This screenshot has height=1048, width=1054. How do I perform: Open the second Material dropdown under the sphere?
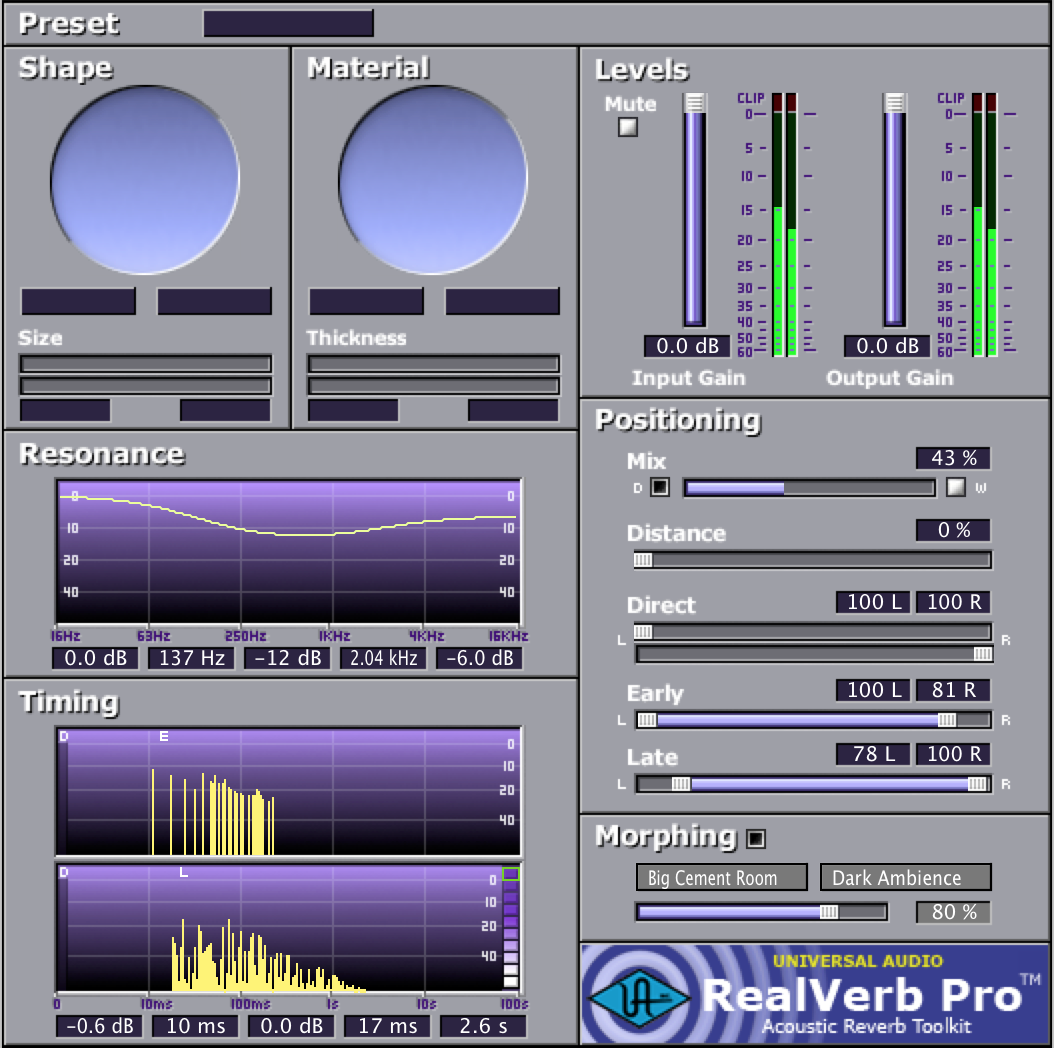coord(502,301)
